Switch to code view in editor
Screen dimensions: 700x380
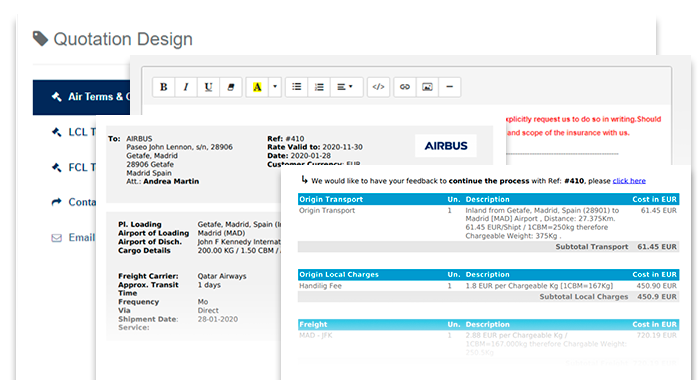click(x=378, y=87)
